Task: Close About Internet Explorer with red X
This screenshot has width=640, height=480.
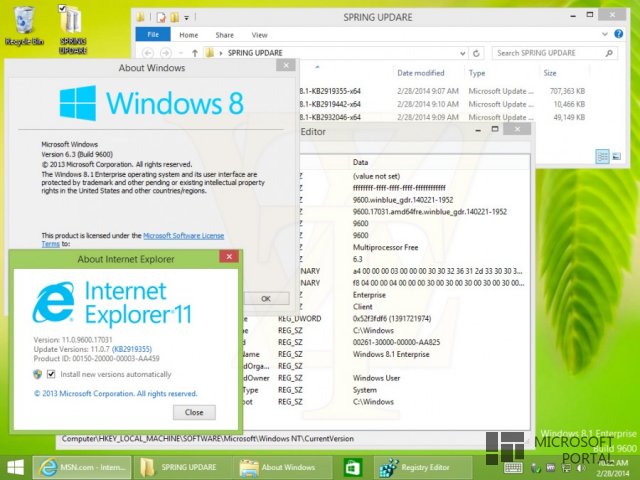Action: point(229,256)
